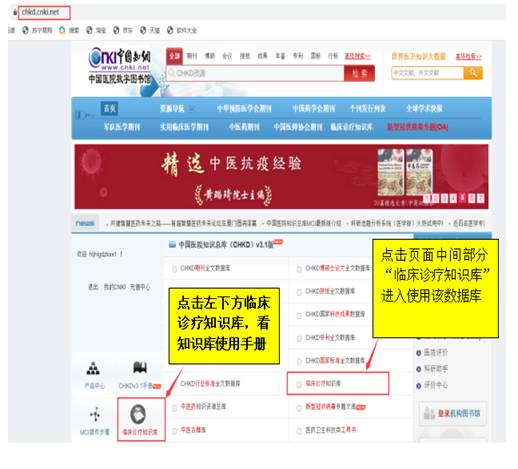
Task: Open the 高级检索>> link beside search tabs
Action: (x=357, y=56)
